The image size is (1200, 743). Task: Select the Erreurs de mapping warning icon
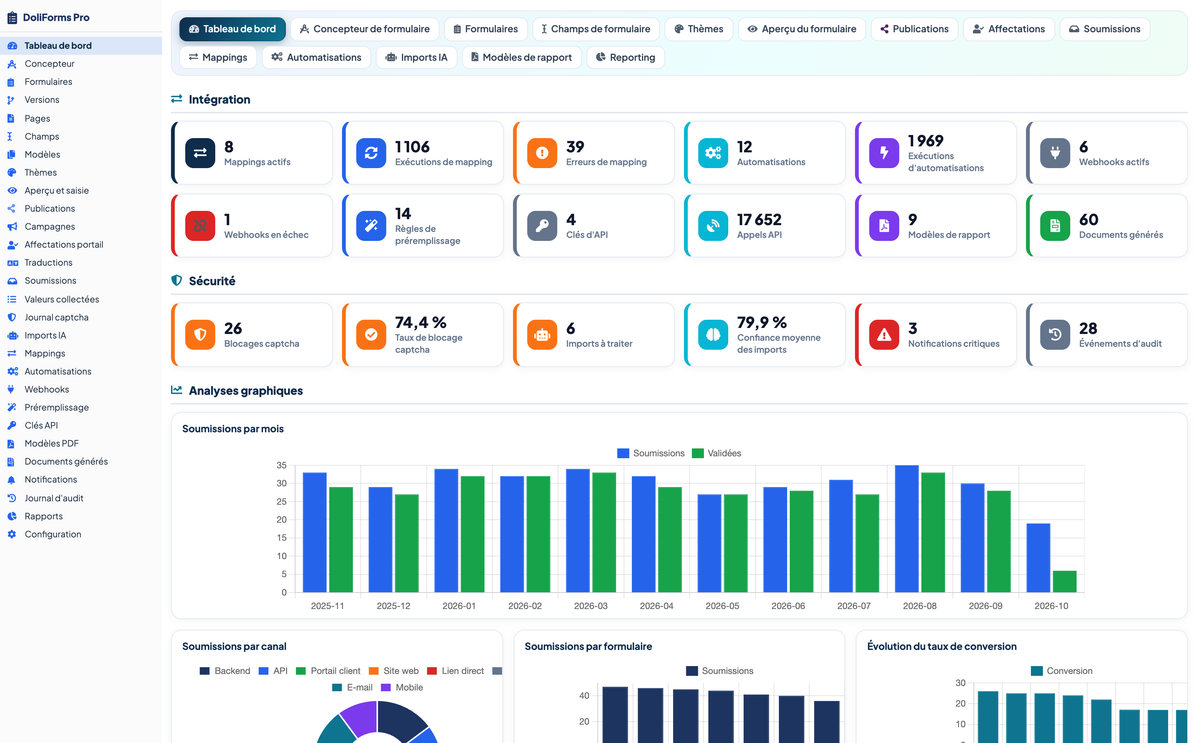(542, 153)
